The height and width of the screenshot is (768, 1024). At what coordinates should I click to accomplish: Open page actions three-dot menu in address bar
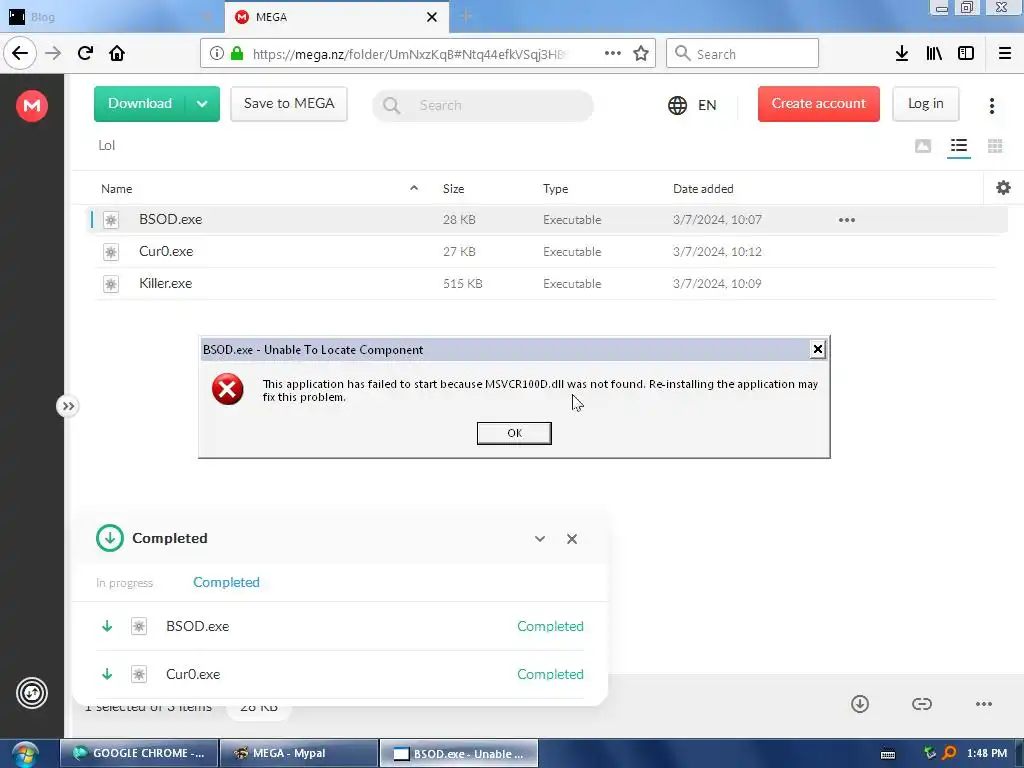[x=613, y=54]
